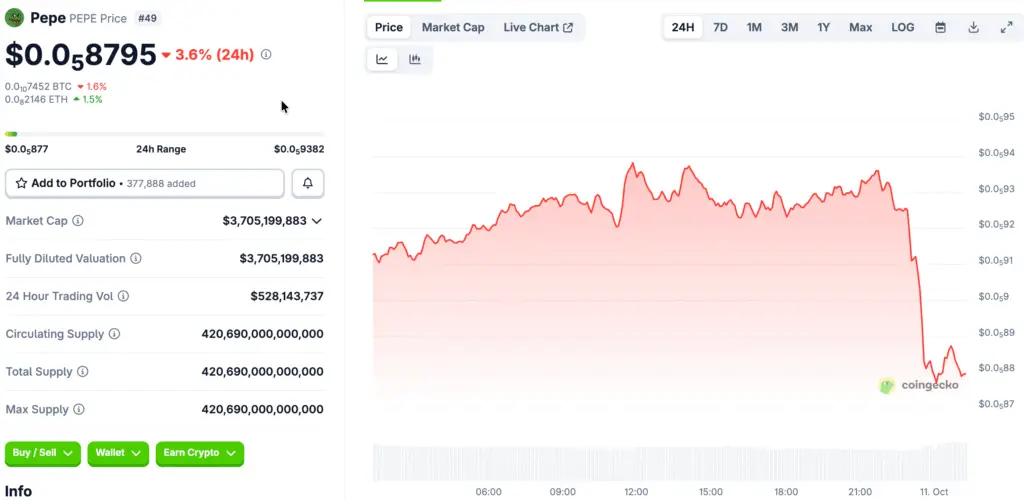Click info icon next to Market Cap
The image size is (1024, 500).
point(78,221)
